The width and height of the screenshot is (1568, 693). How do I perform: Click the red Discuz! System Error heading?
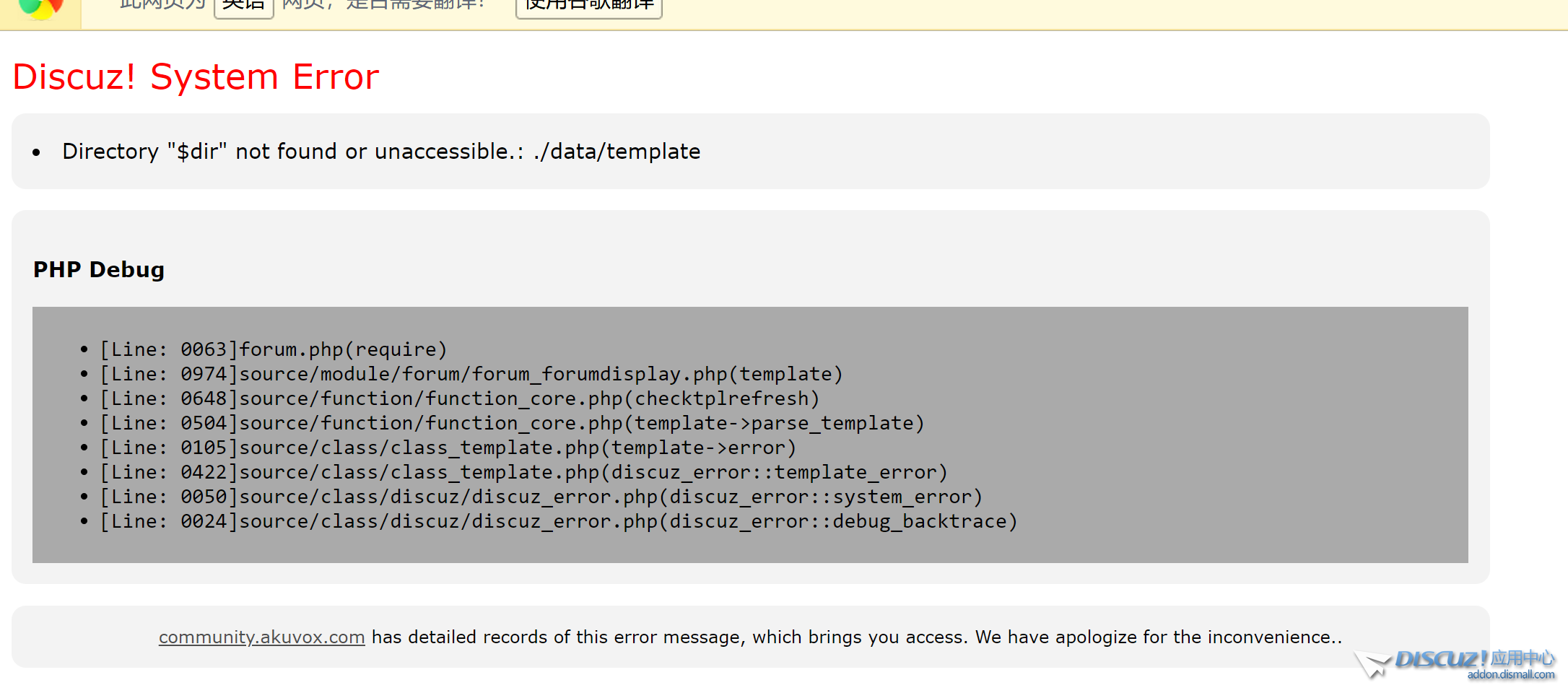click(196, 77)
